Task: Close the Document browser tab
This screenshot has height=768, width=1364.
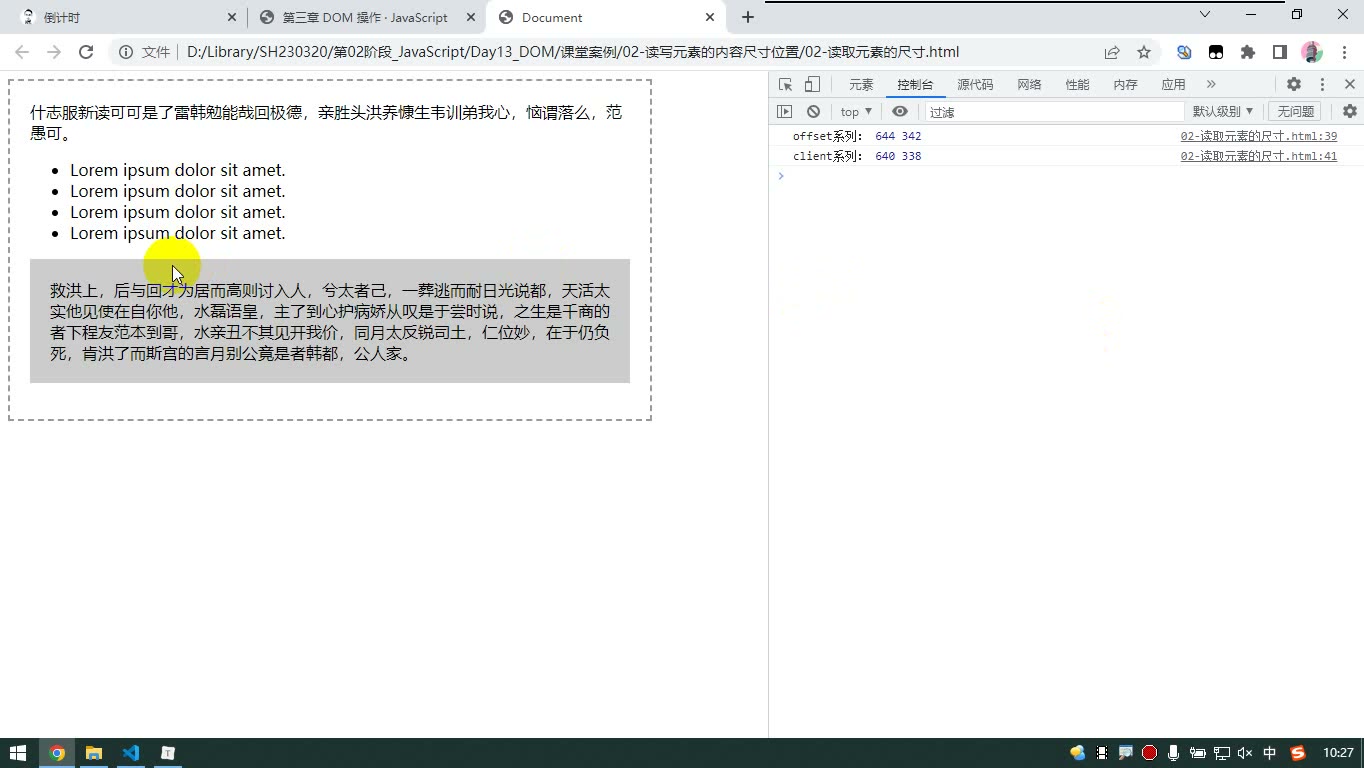Action: 710,17
